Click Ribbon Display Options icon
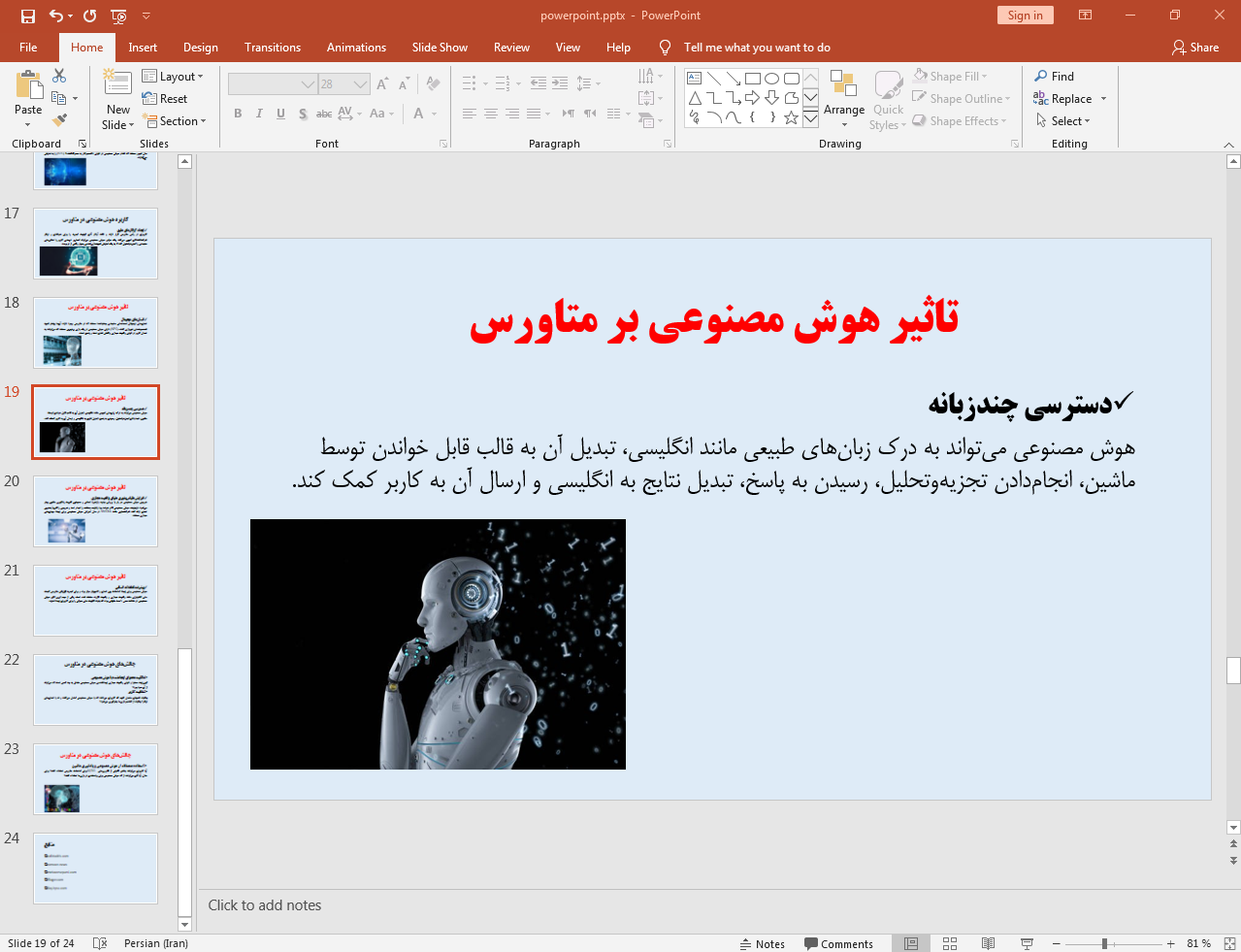The image size is (1241, 952). pos(1086,16)
